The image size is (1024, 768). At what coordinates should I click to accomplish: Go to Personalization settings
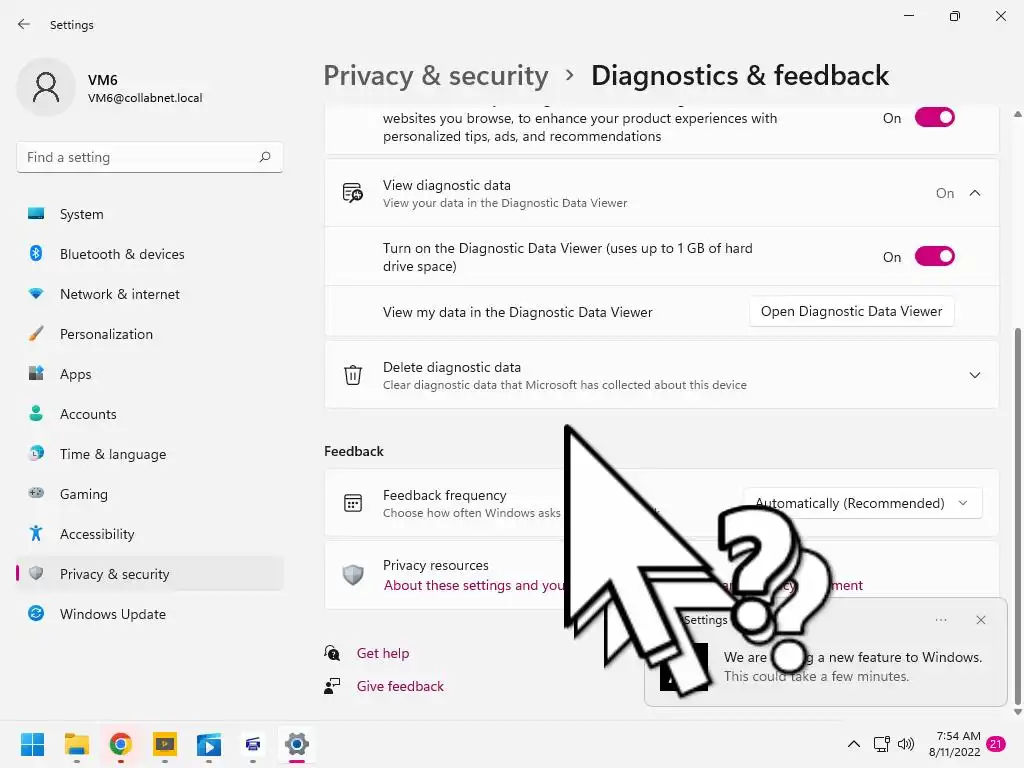point(150,334)
